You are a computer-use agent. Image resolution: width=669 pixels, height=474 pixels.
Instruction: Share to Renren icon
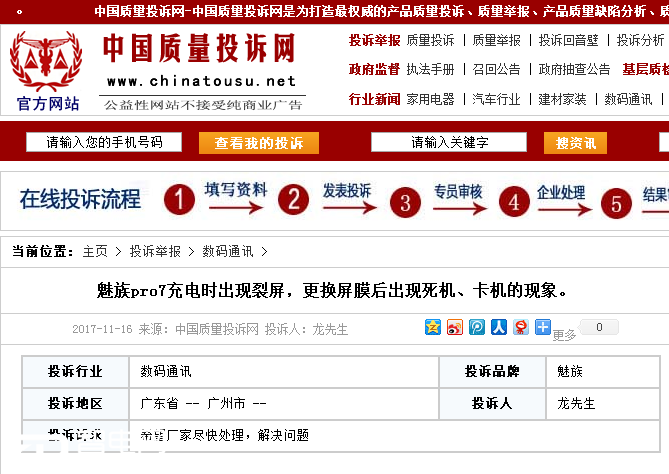(x=499, y=327)
